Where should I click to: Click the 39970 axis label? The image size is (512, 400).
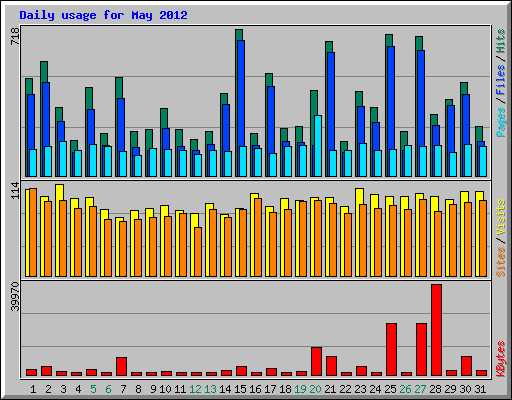pyautogui.click(x=15, y=296)
